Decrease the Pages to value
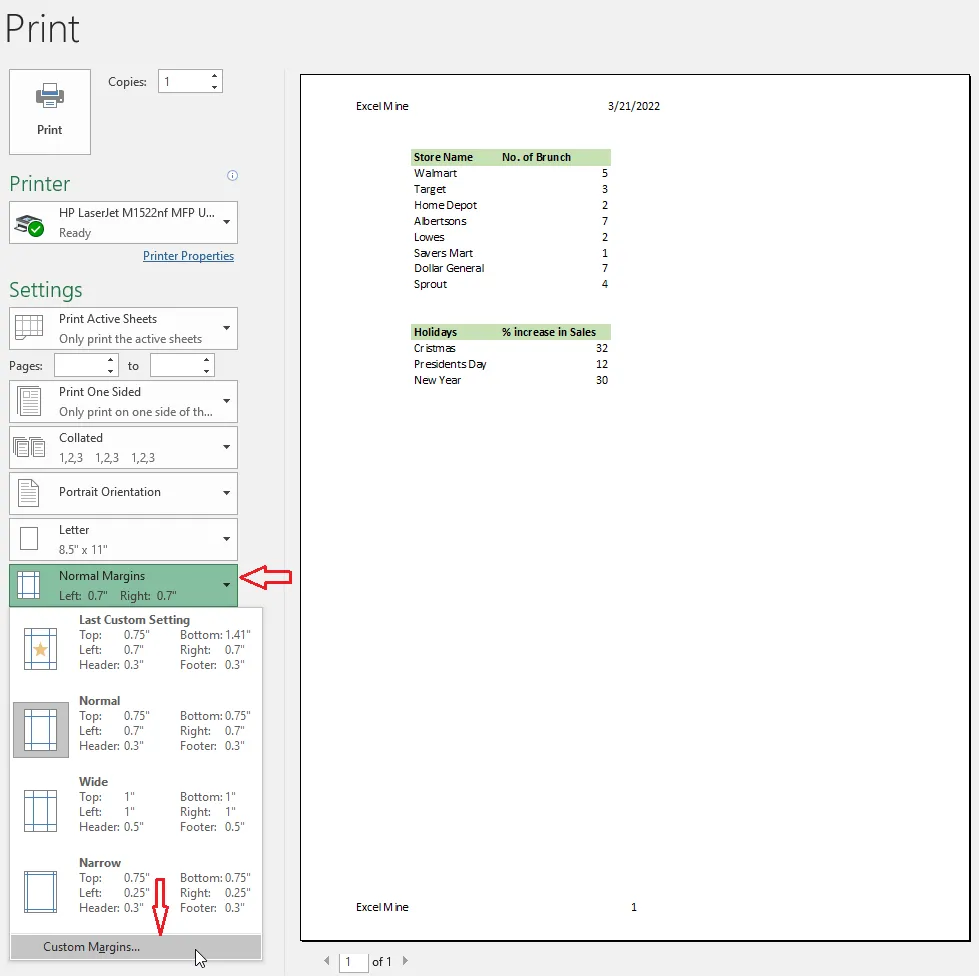This screenshot has height=976, width=979. point(207,372)
